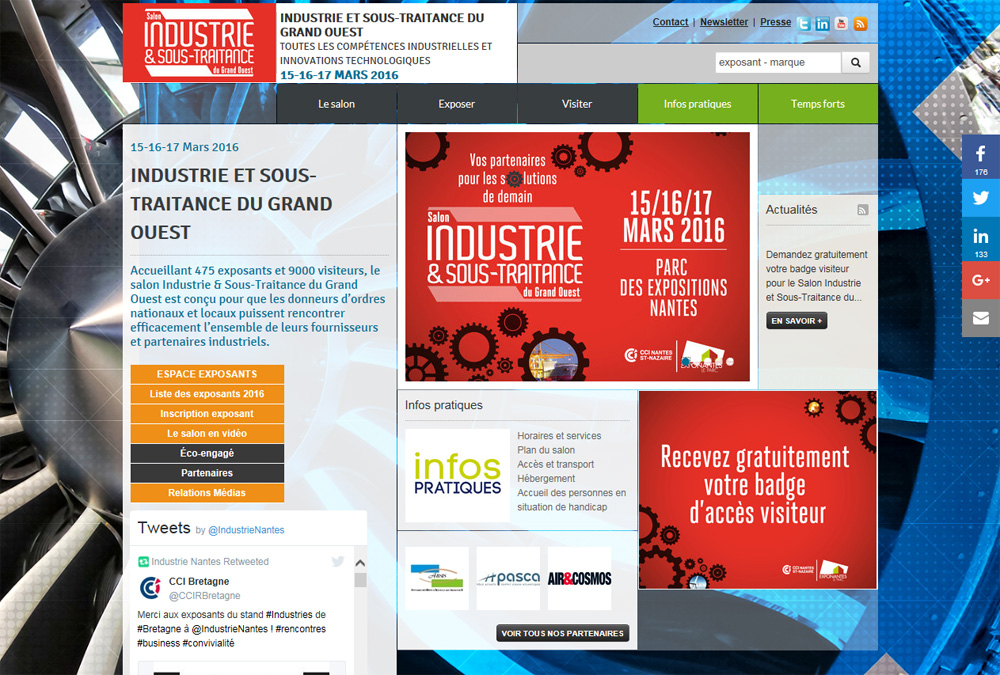Open the Temps forts menu
Screen dimensions: 1000x675
pyautogui.click(x=818, y=104)
